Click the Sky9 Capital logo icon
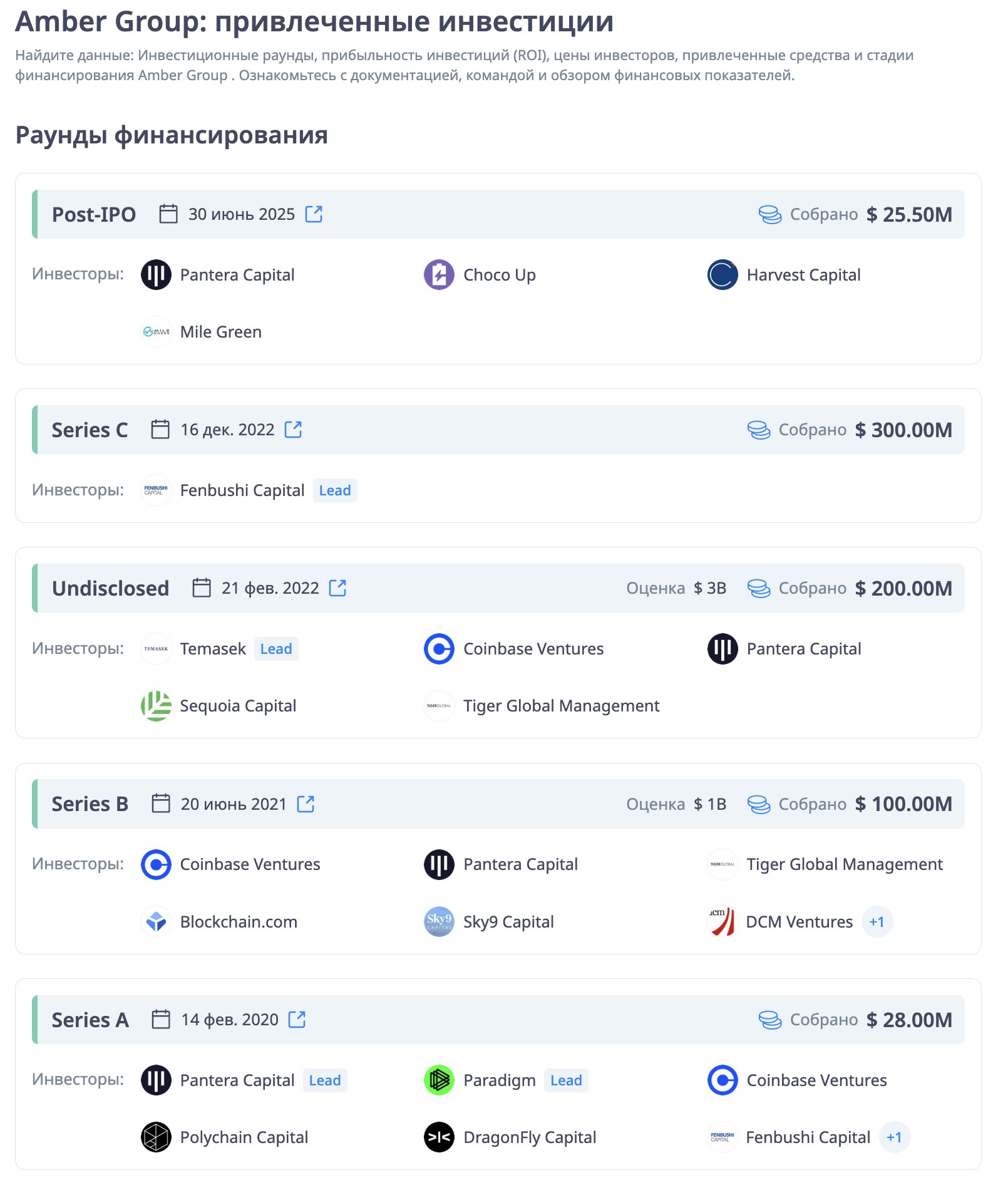This screenshot has height=1195, width=1008. coord(439,922)
